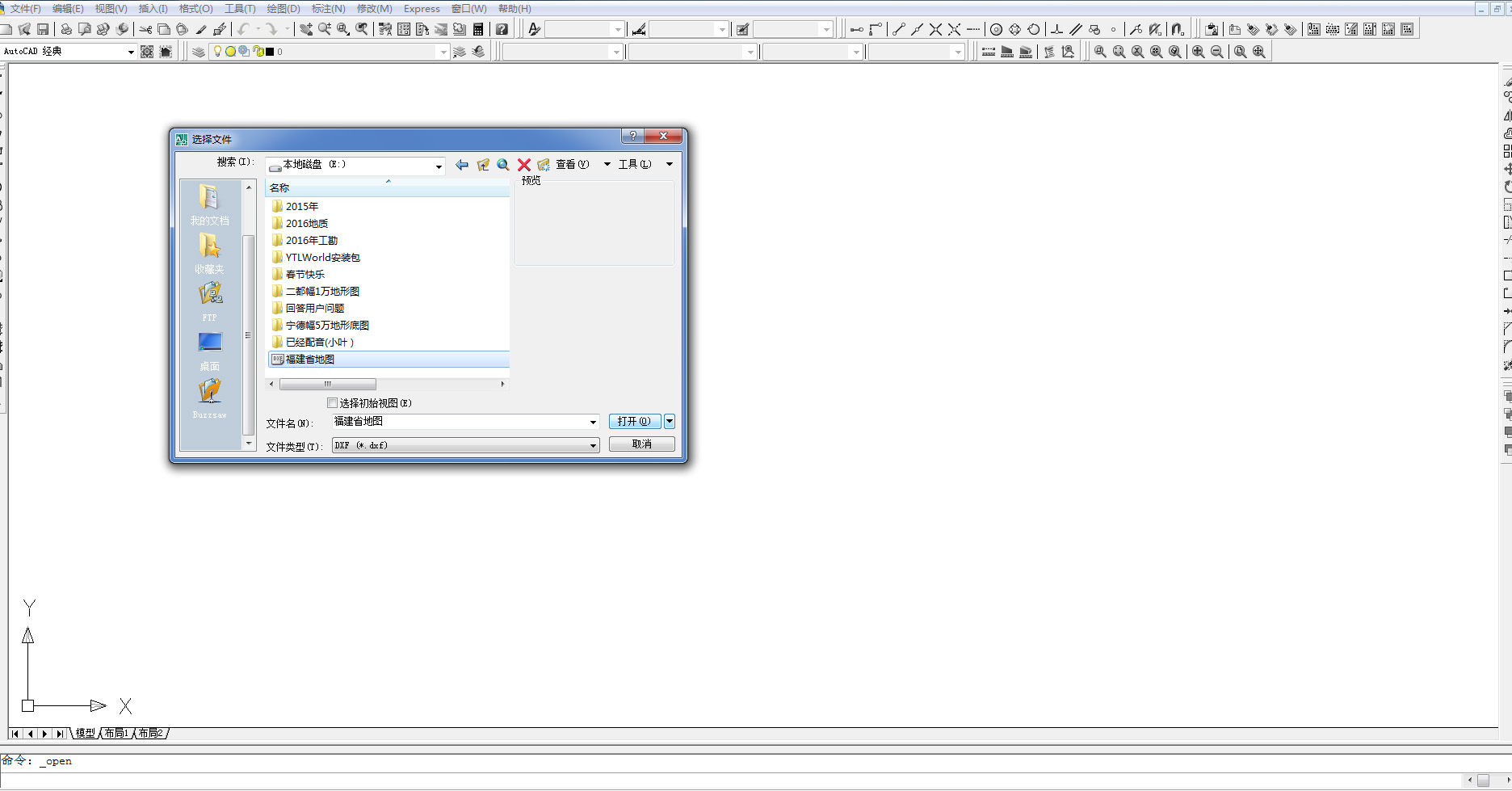
Task: Click the Zoom In plus magnifier icon
Action: pos(1198,52)
